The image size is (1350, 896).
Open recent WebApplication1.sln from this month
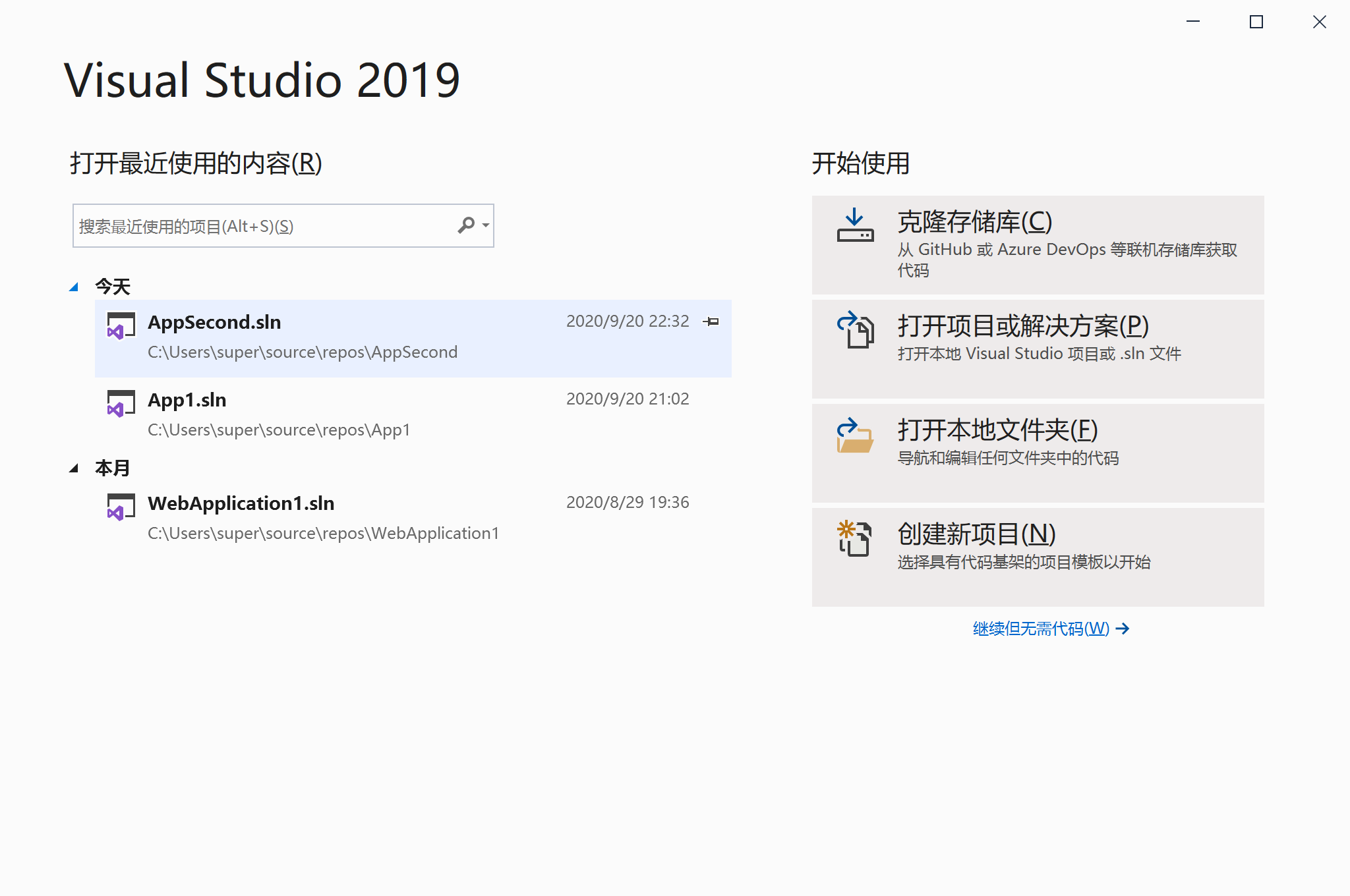241,503
